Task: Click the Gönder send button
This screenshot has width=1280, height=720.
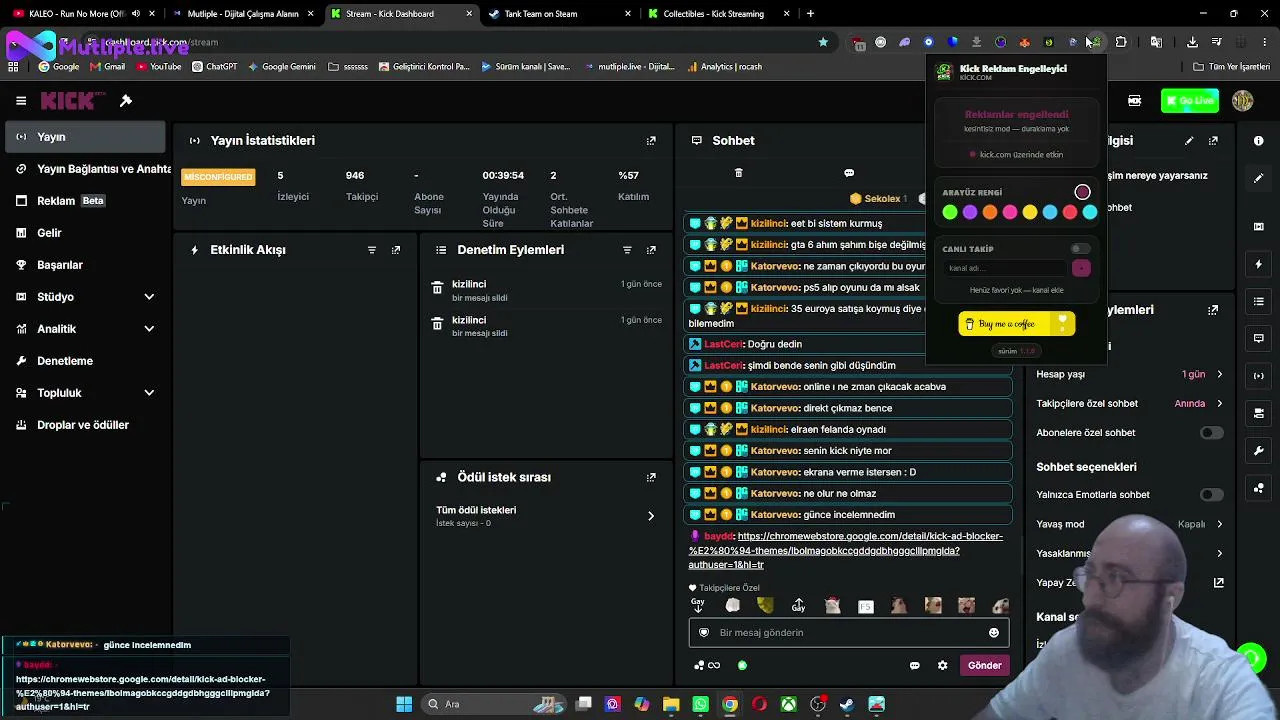Action: [984, 665]
